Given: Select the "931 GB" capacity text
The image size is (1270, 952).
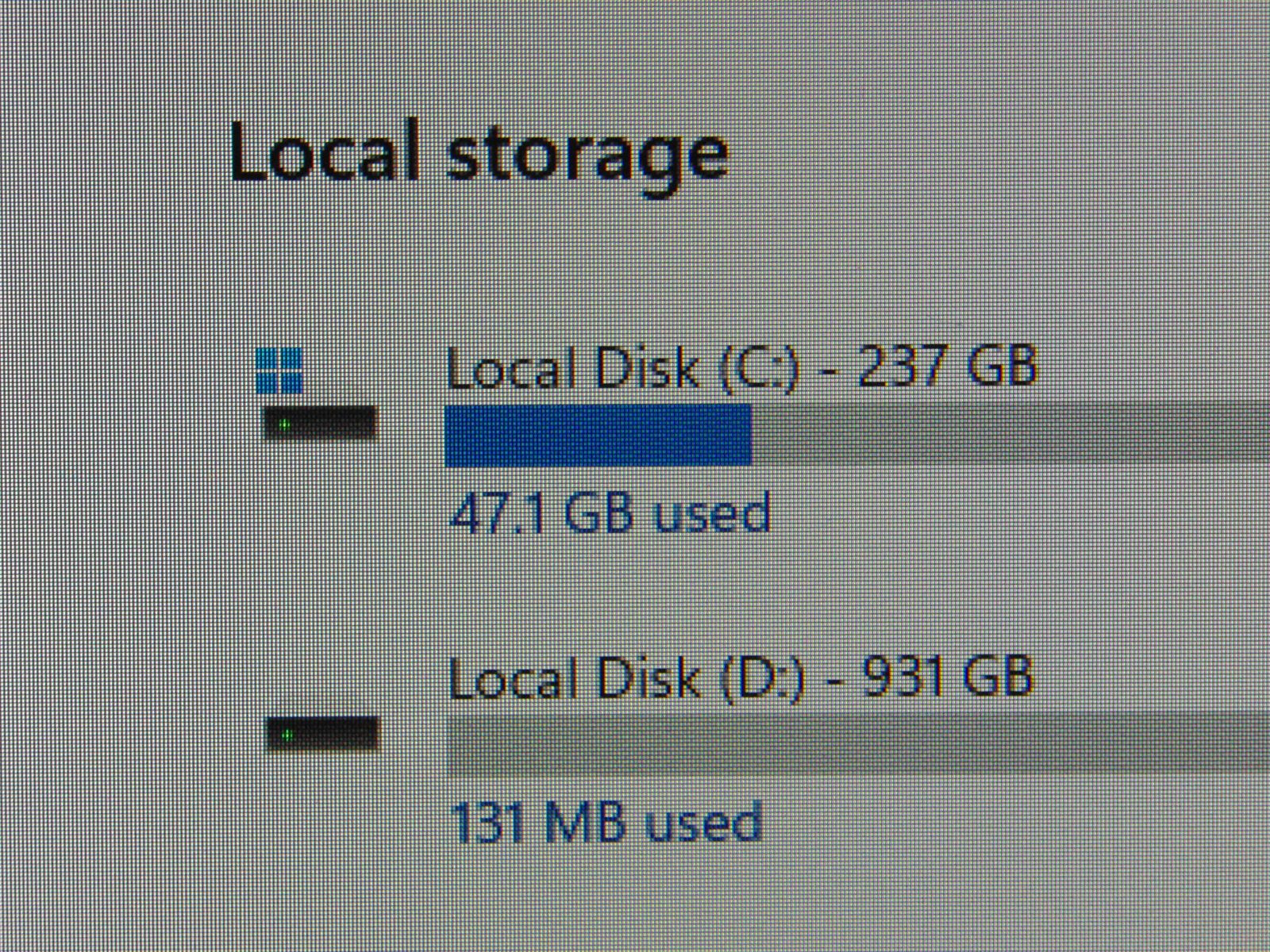Looking at the screenshot, I should click(948, 678).
